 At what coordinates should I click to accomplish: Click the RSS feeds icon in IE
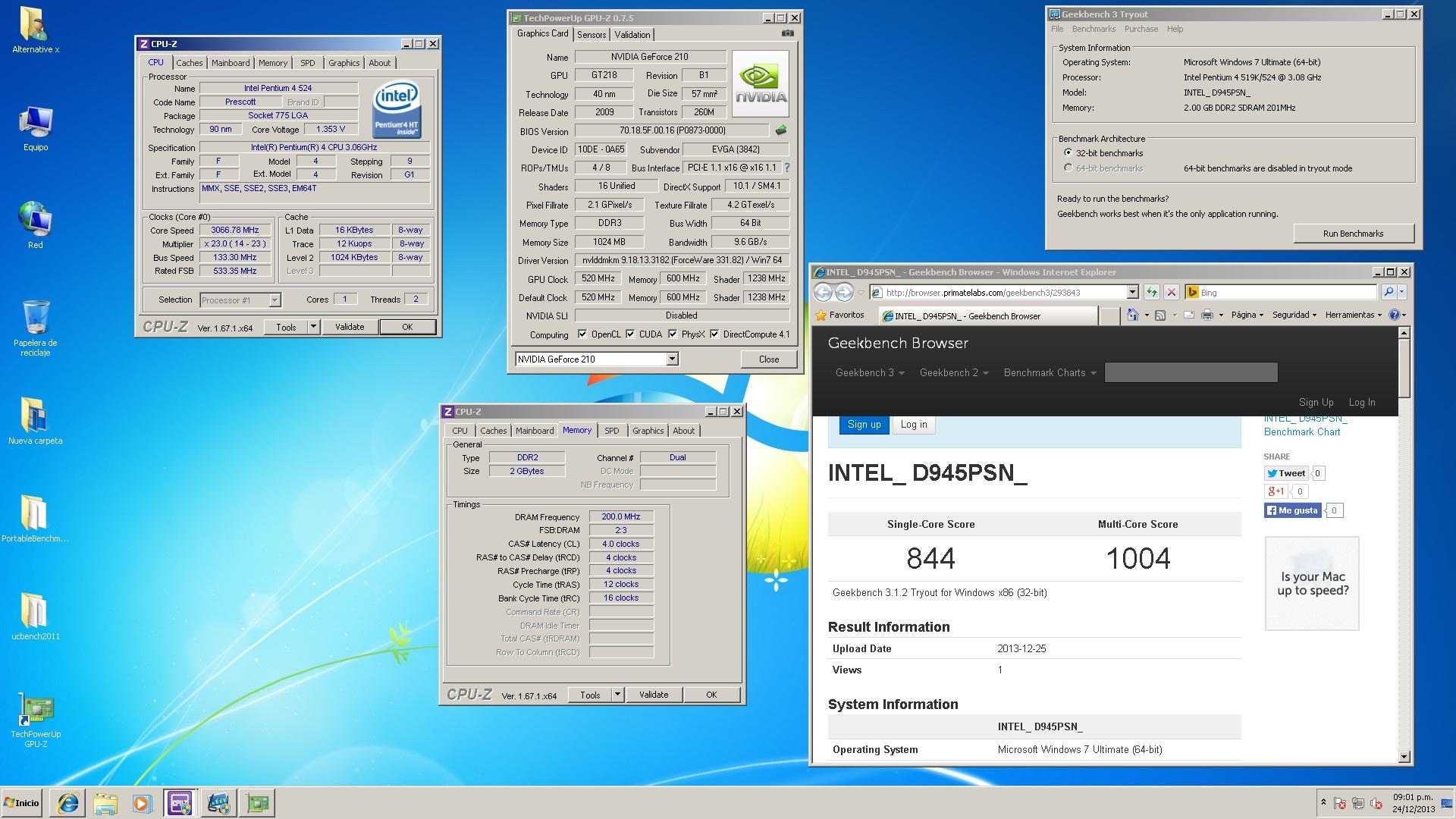click(x=1159, y=315)
